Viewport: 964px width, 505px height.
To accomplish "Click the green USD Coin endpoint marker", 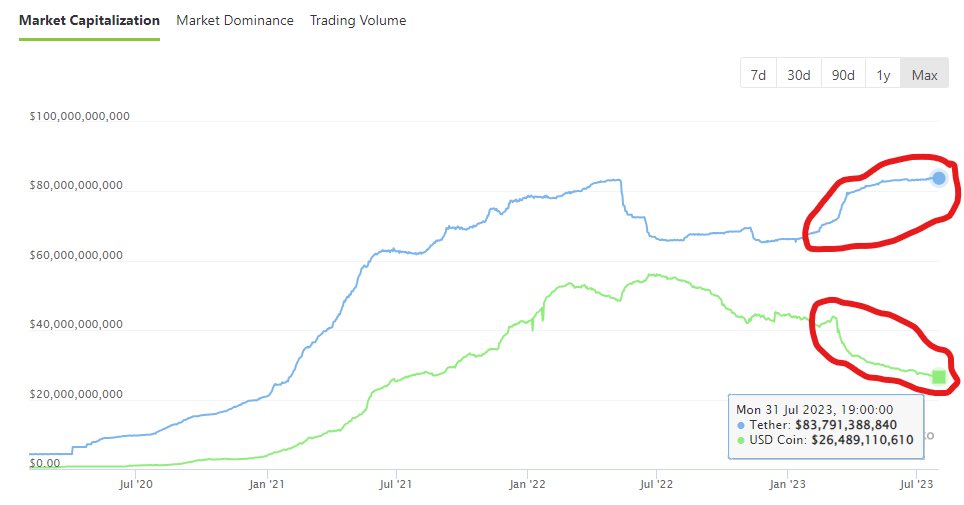I will pyautogui.click(x=939, y=376).
